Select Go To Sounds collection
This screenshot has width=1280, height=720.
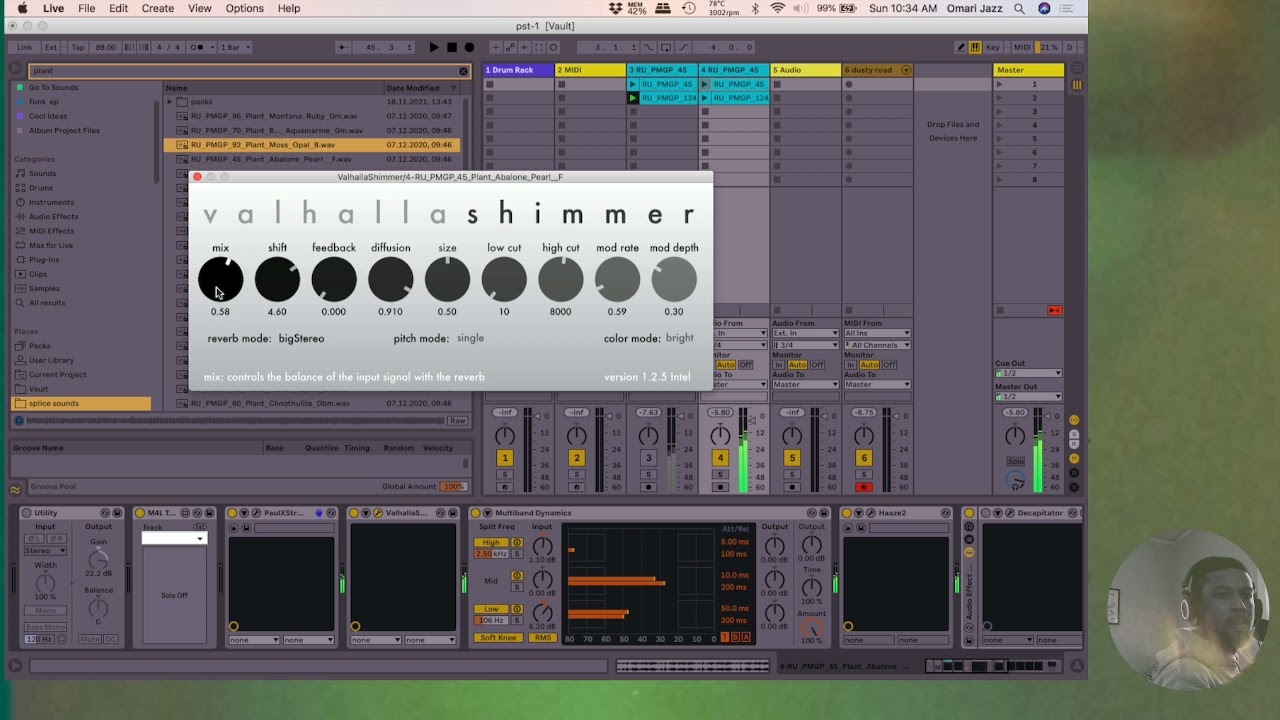coord(53,88)
